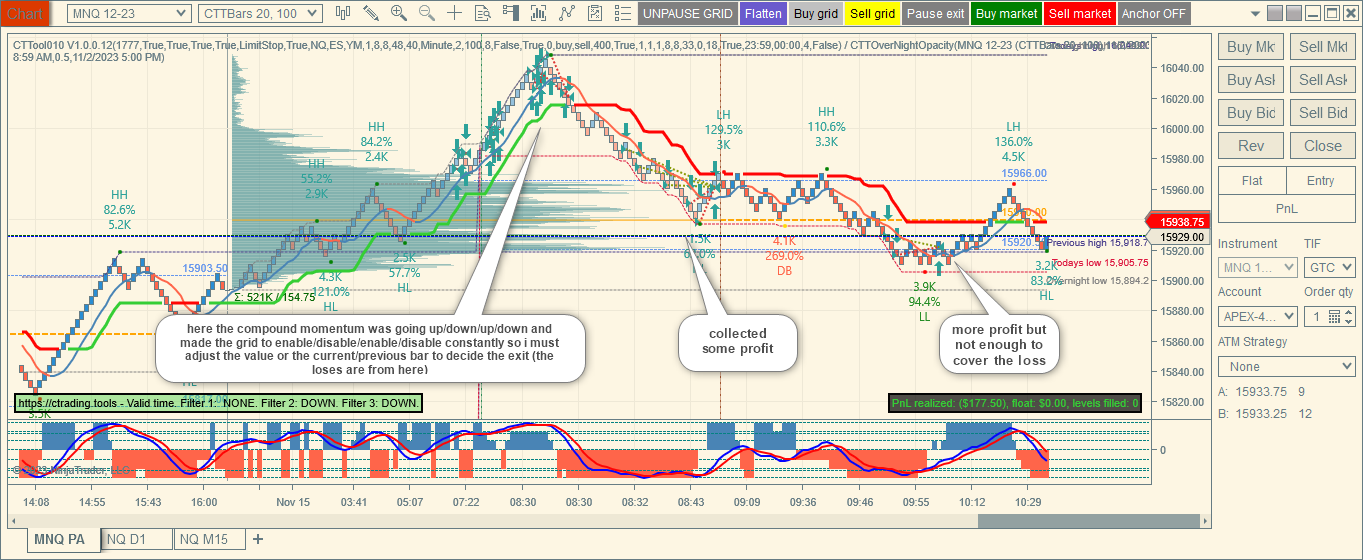1363x560 pixels.
Task: Open the indicators icon
Action: (539, 13)
